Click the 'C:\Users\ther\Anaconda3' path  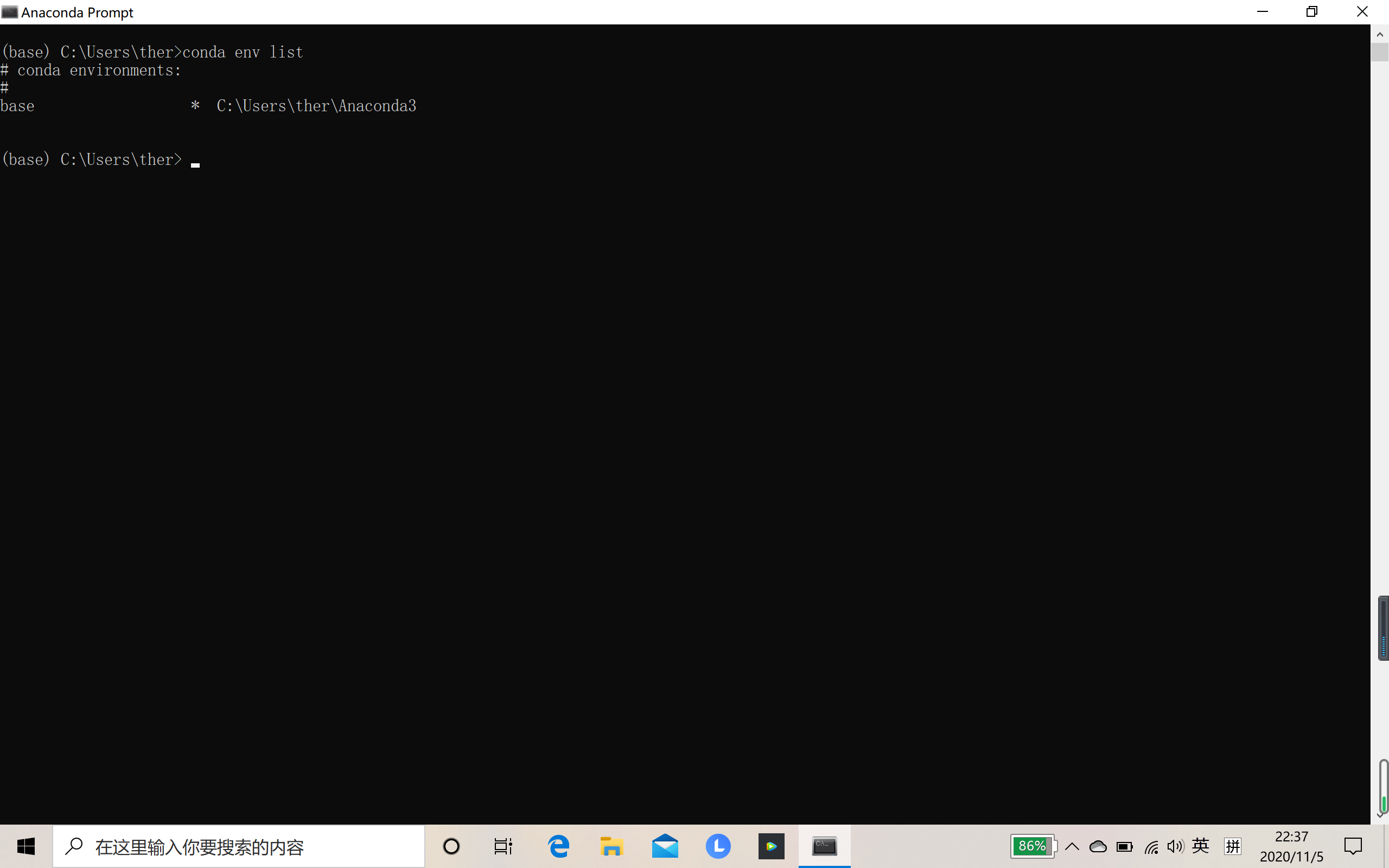[x=317, y=106]
